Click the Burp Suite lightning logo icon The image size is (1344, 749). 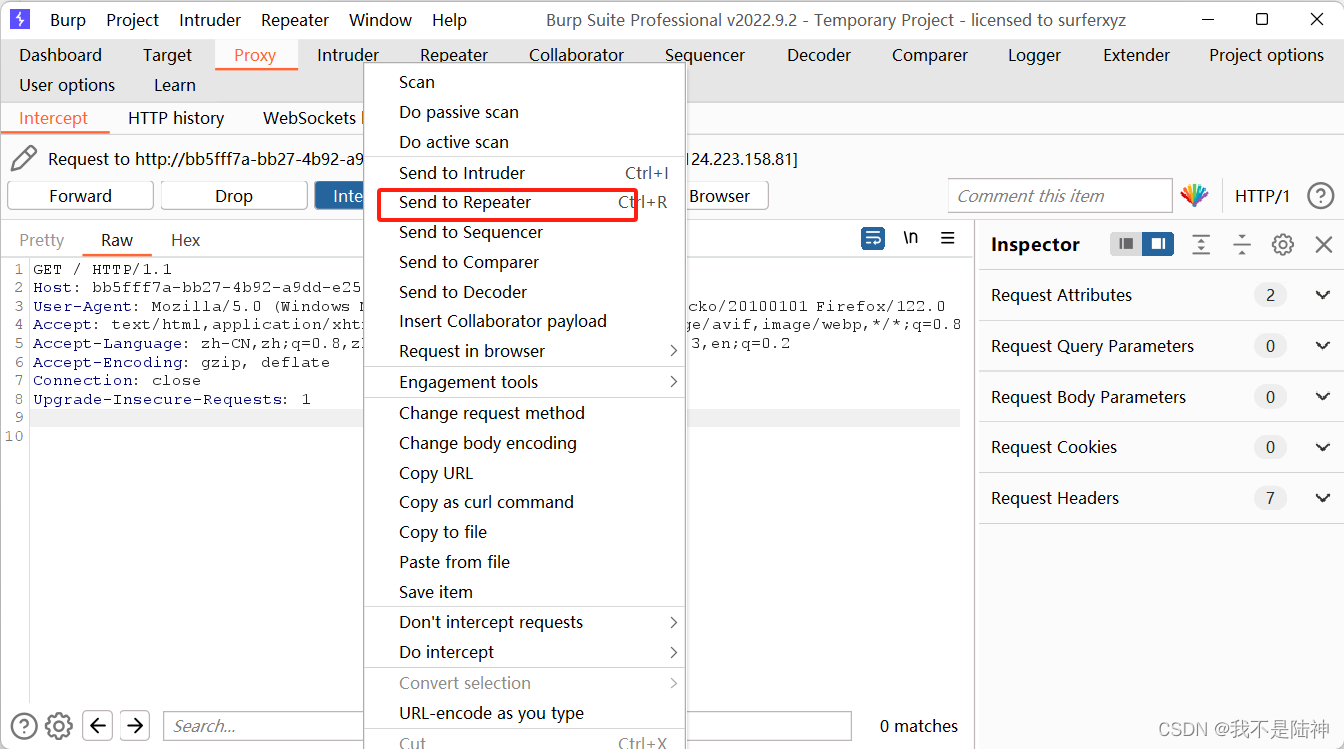click(x=20, y=19)
